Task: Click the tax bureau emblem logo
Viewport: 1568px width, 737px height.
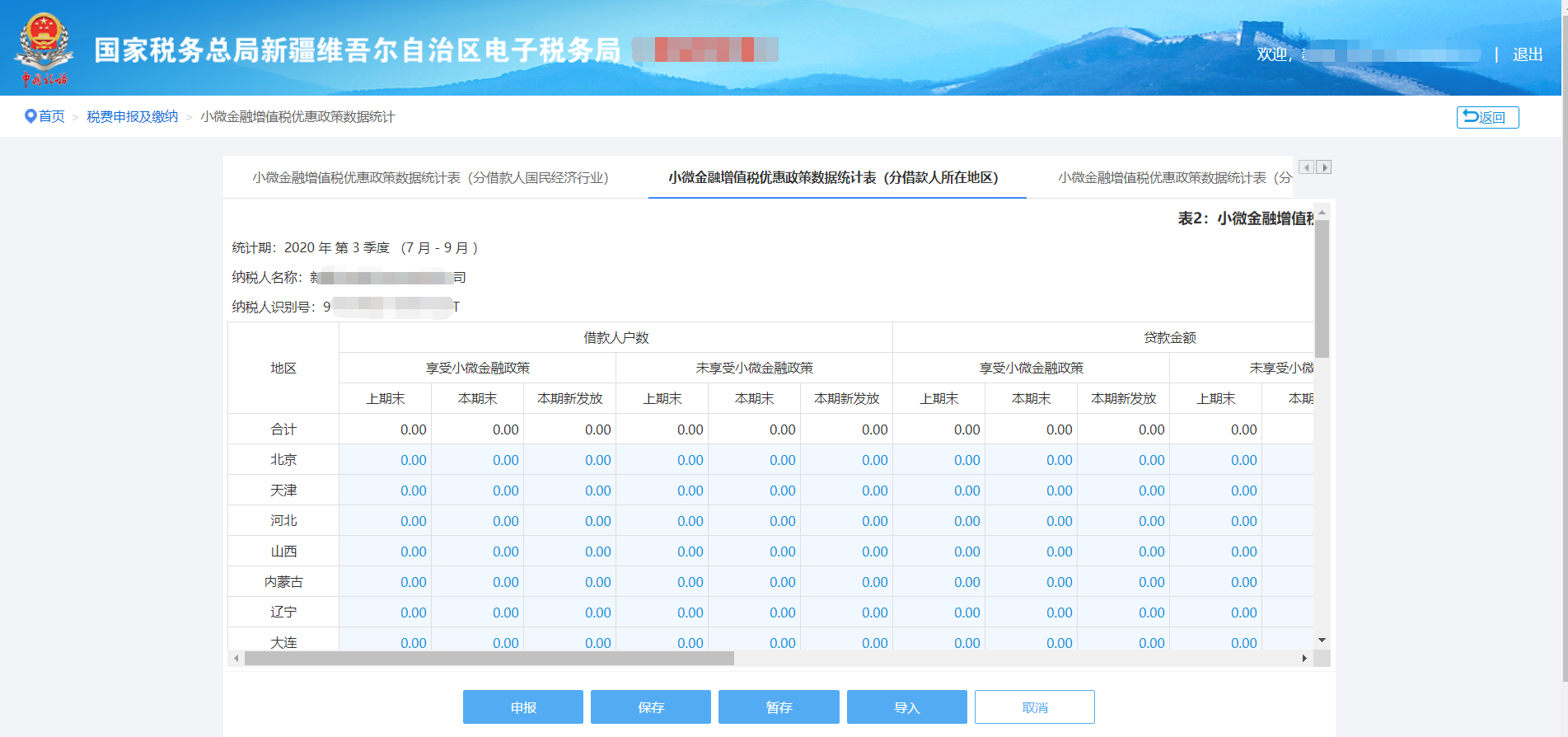Action: (x=44, y=49)
